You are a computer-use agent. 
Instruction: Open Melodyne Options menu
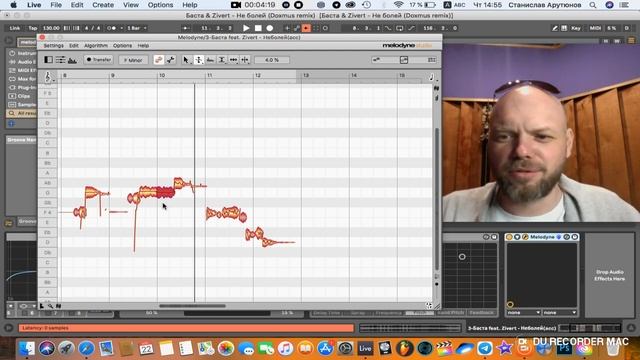(122, 46)
